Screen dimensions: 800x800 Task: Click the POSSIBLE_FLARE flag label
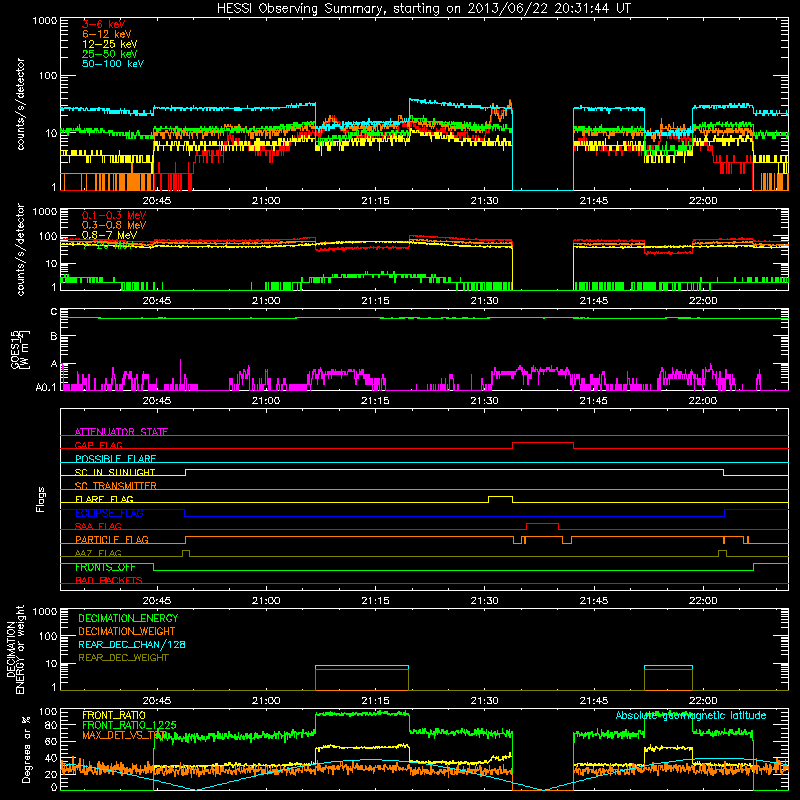coord(115,459)
